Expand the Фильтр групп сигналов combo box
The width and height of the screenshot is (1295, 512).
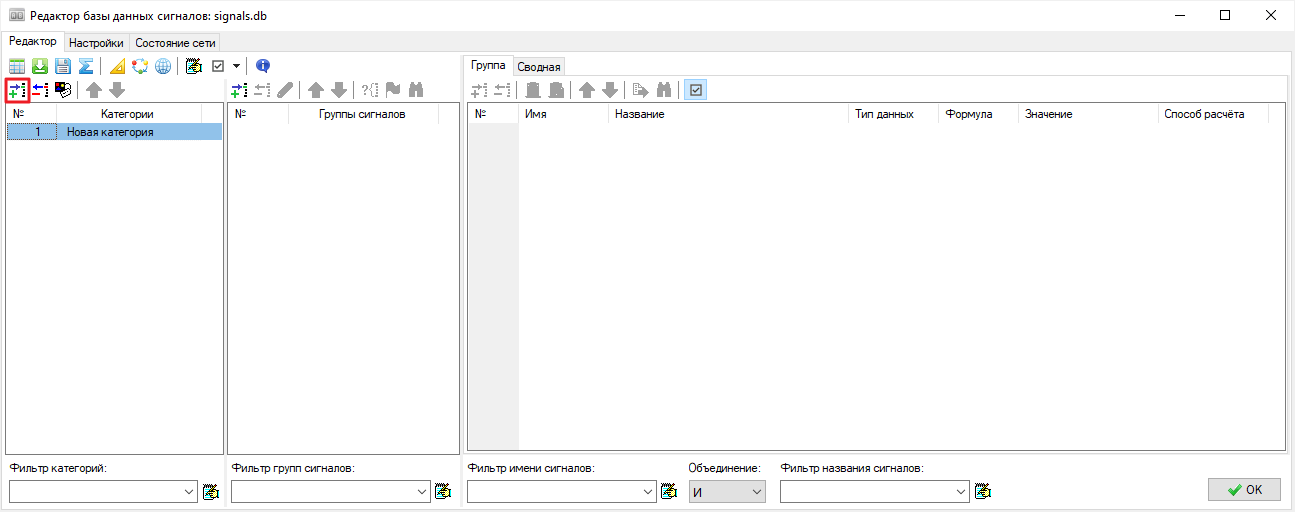point(424,491)
